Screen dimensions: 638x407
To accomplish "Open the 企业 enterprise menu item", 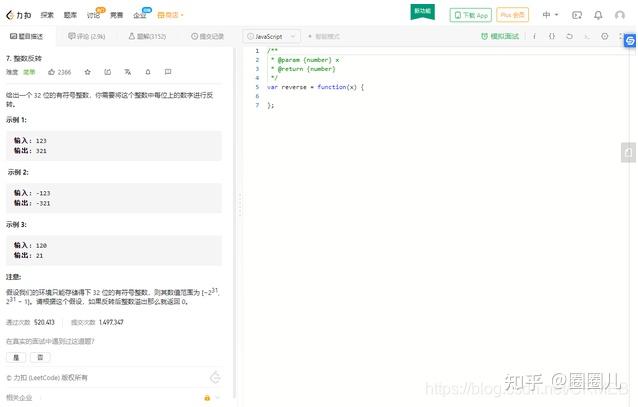I will pyautogui.click(x=140, y=15).
